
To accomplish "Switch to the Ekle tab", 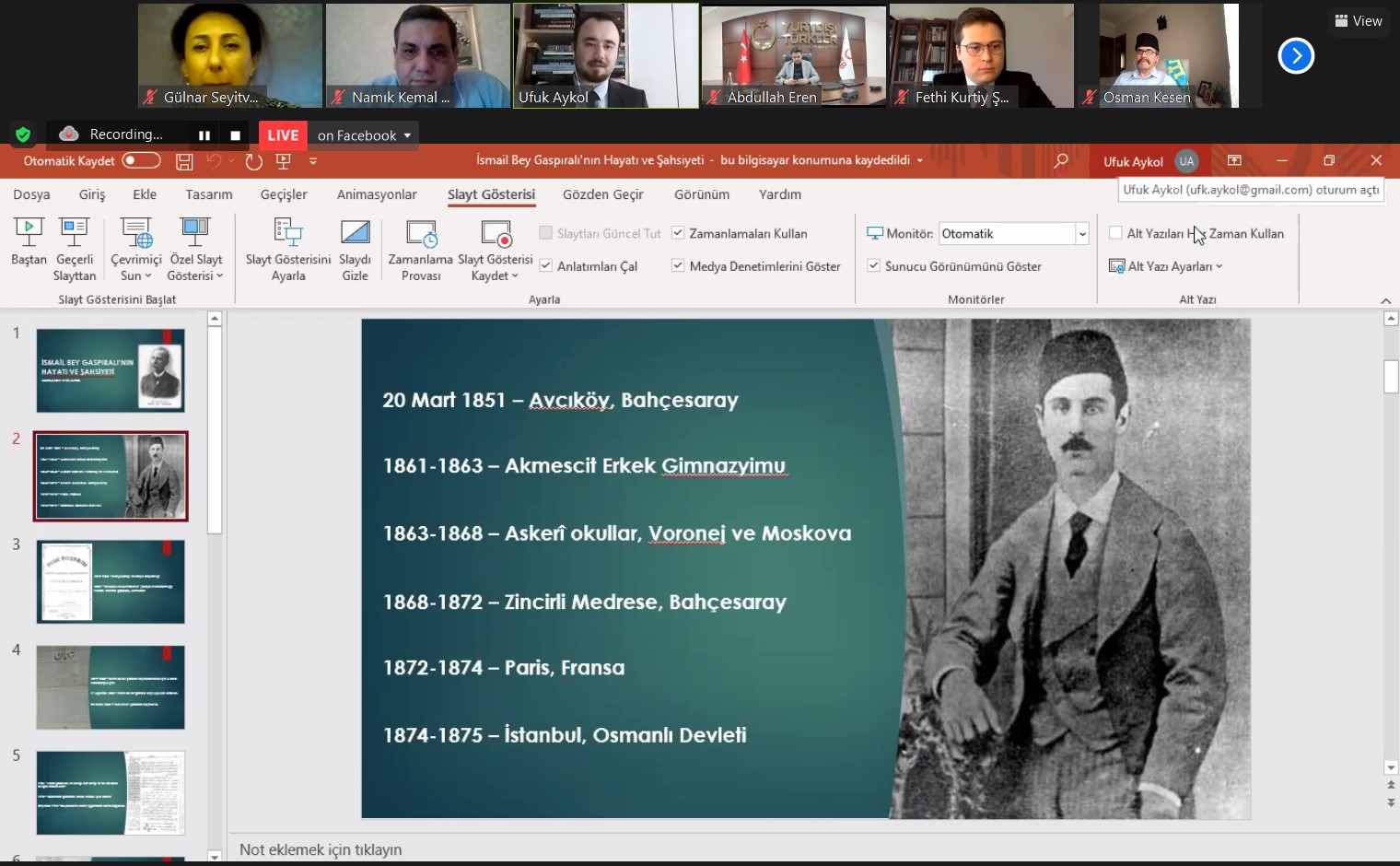I will click(145, 194).
